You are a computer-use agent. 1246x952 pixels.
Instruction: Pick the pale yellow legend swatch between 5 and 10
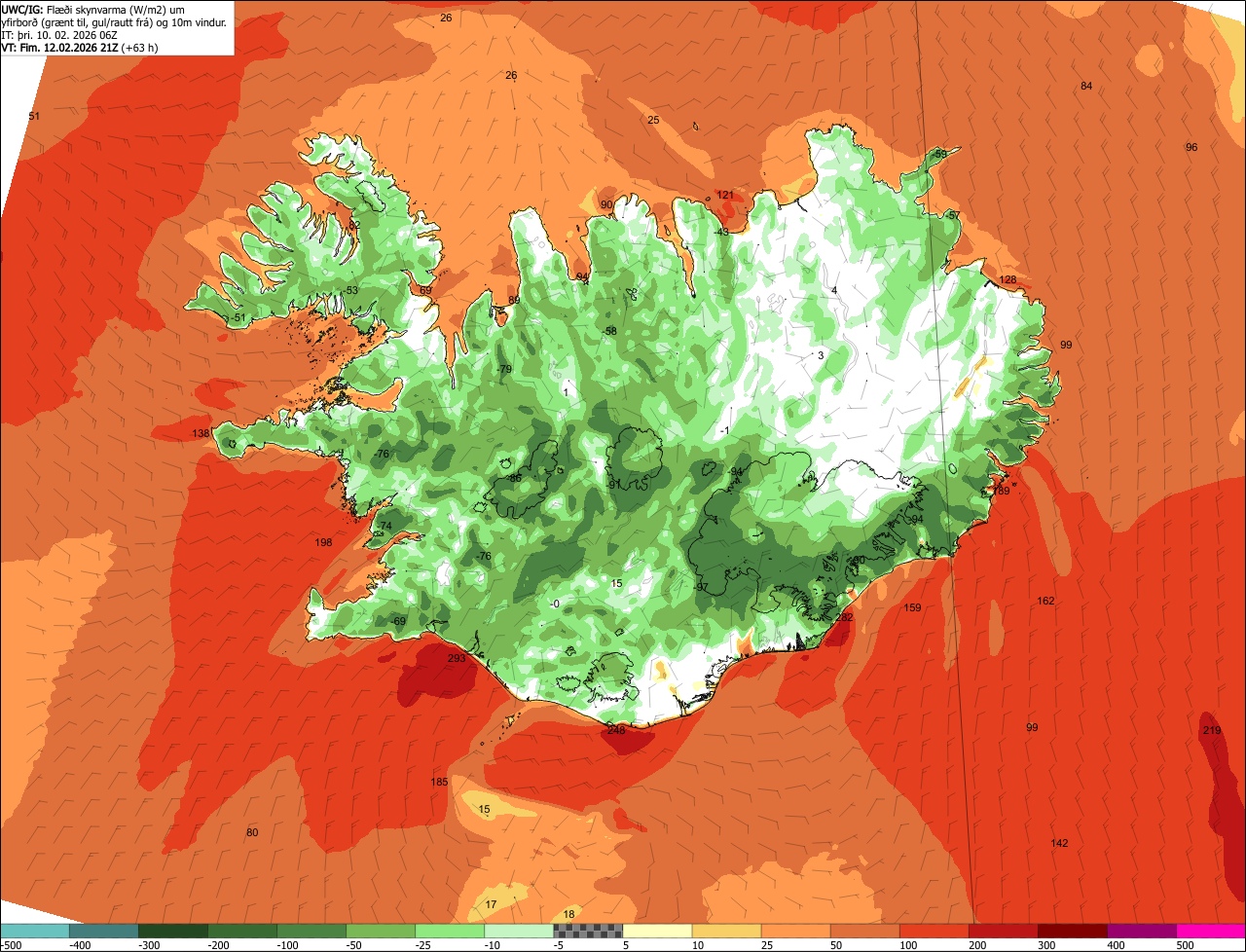[x=658, y=931]
